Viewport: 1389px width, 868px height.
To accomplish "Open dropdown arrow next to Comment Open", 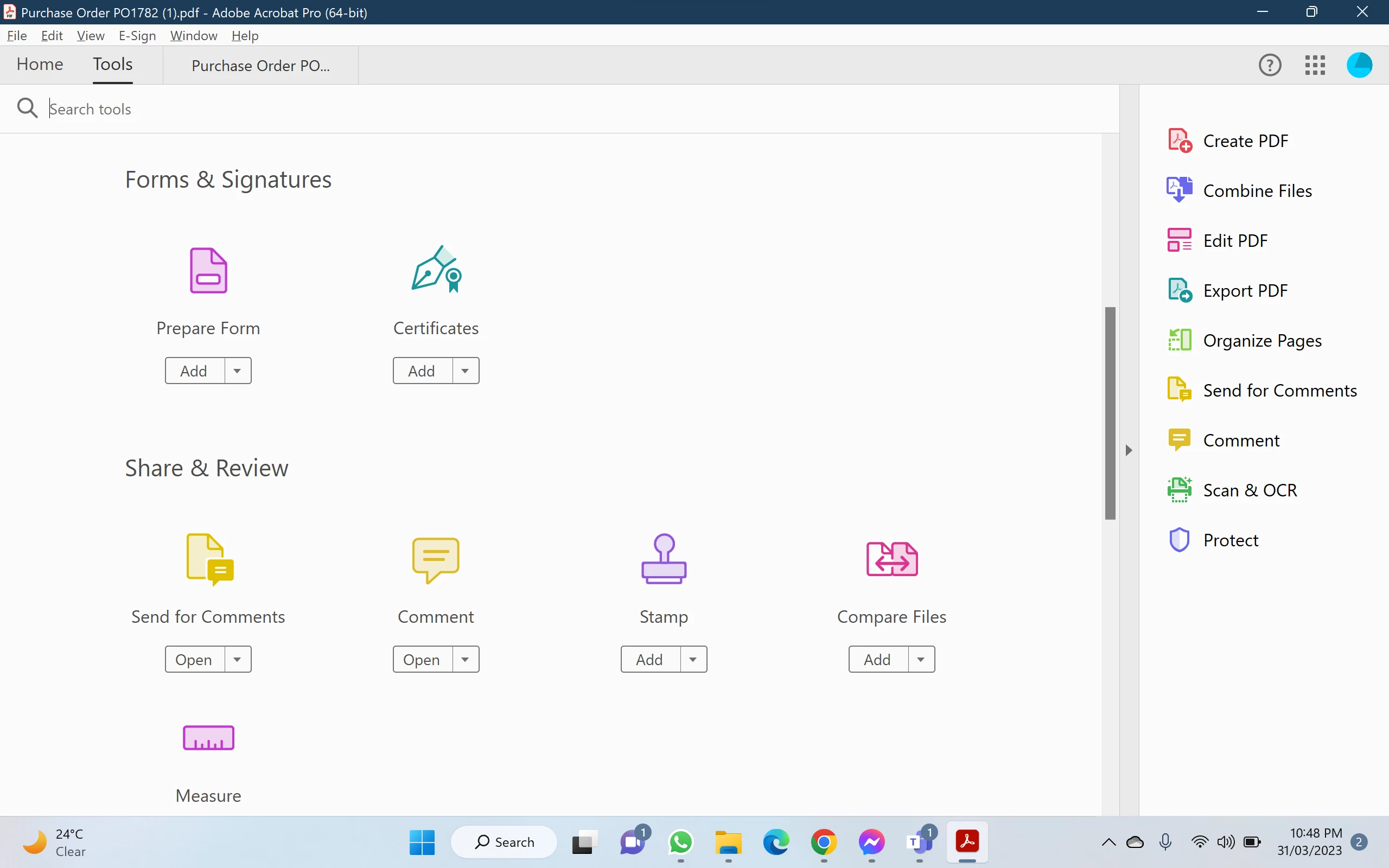I will tap(465, 660).
